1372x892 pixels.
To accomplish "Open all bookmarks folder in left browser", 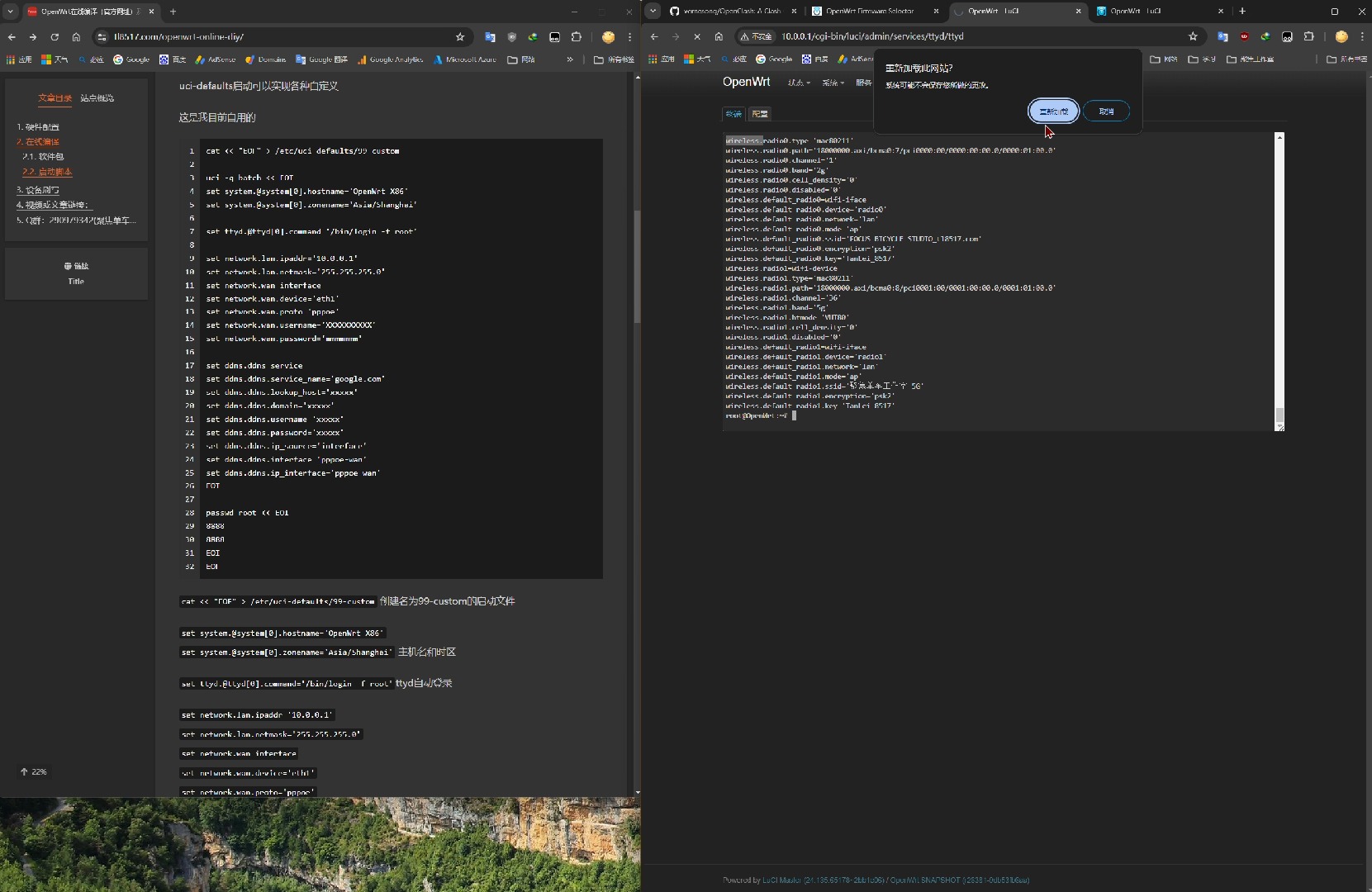I will click(x=614, y=59).
